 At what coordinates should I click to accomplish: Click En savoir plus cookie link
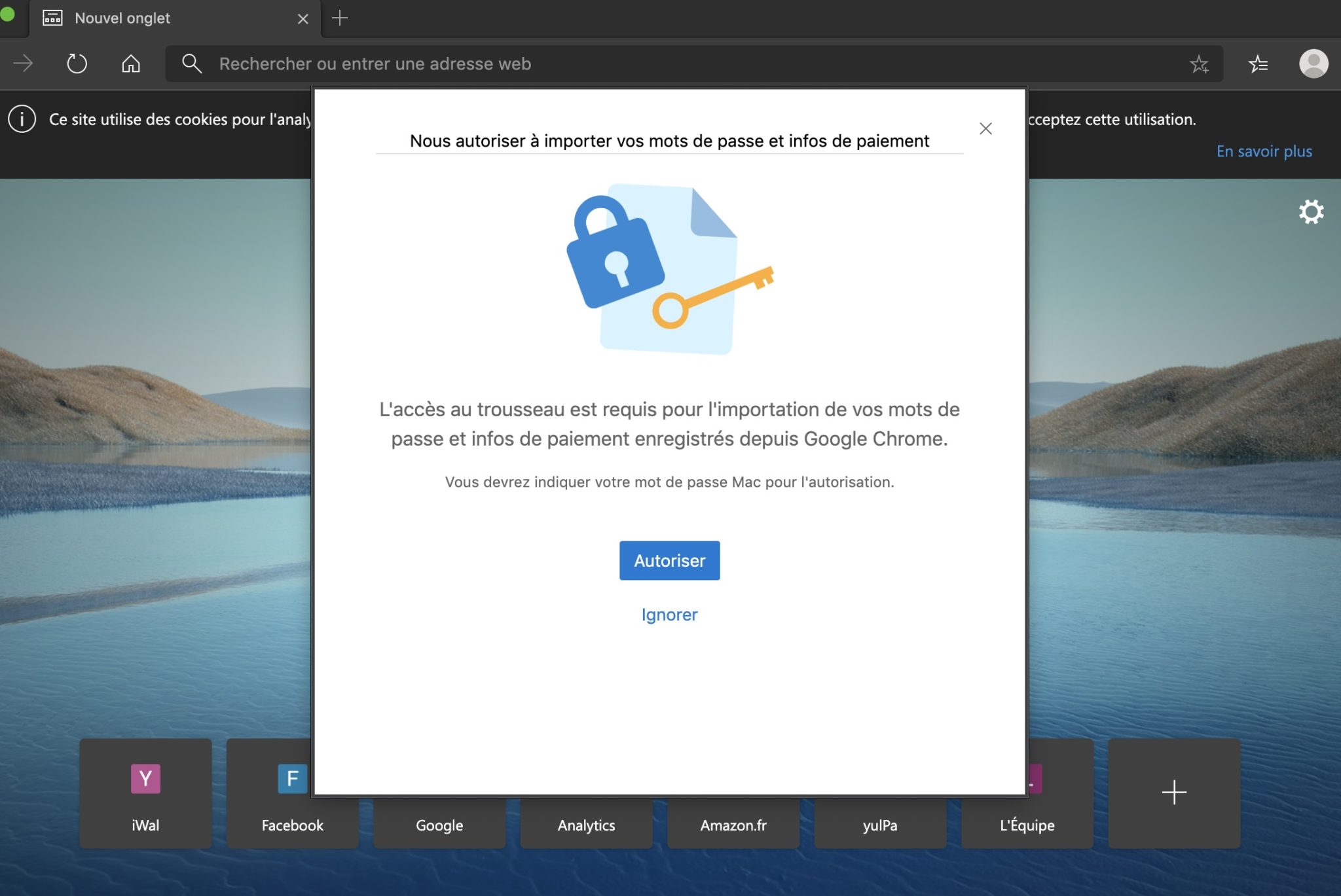[1264, 152]
